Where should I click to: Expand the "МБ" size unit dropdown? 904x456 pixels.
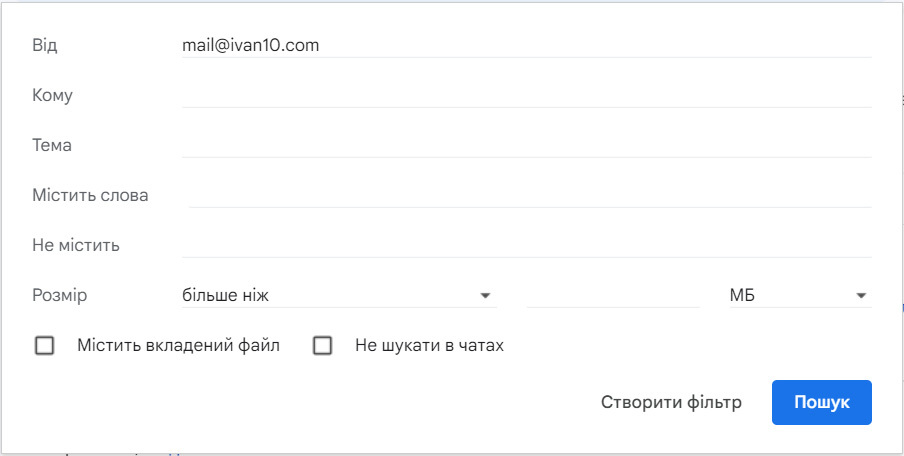pyautogui.click(x=799, y=296)
